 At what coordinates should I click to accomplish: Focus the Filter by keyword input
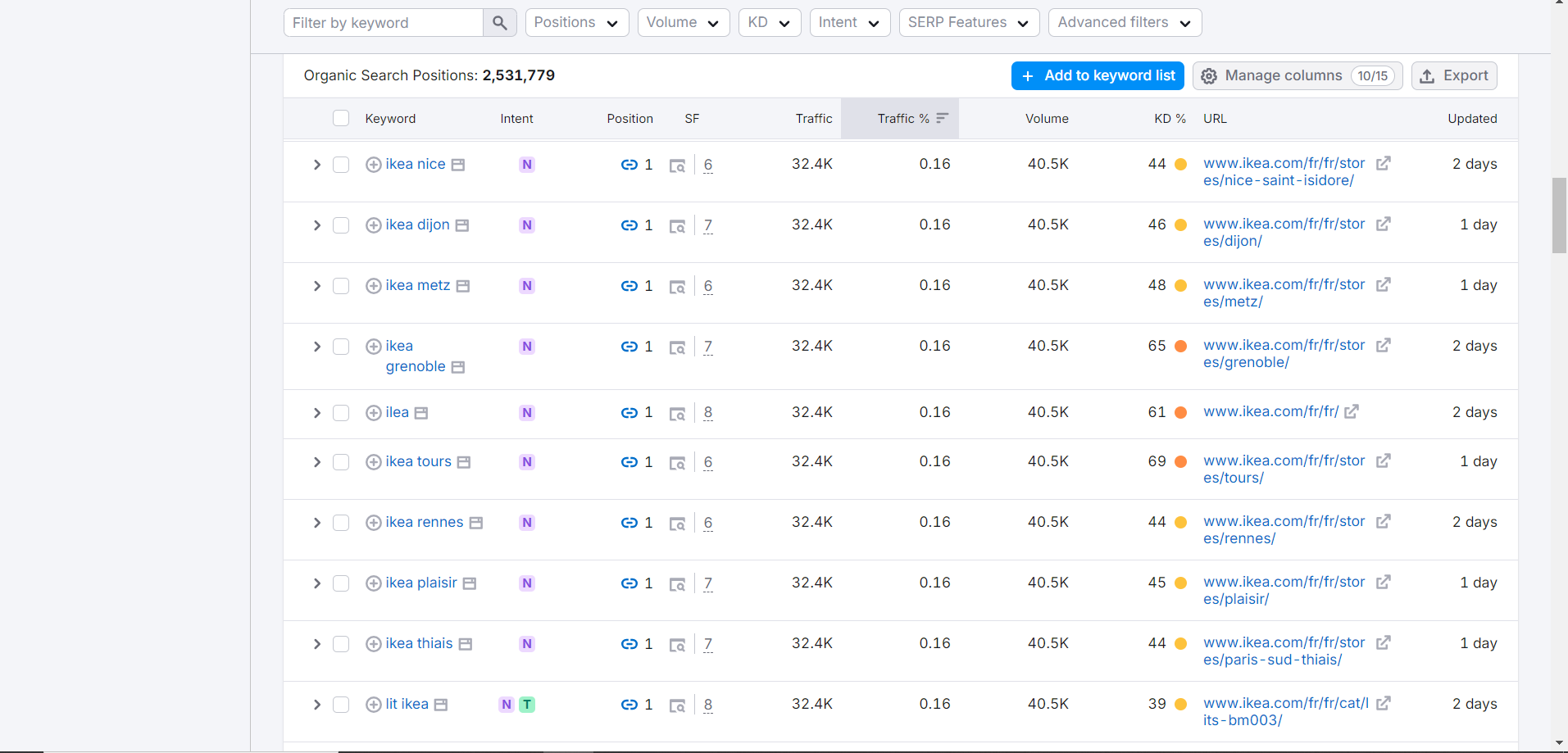tap(384, 23)
